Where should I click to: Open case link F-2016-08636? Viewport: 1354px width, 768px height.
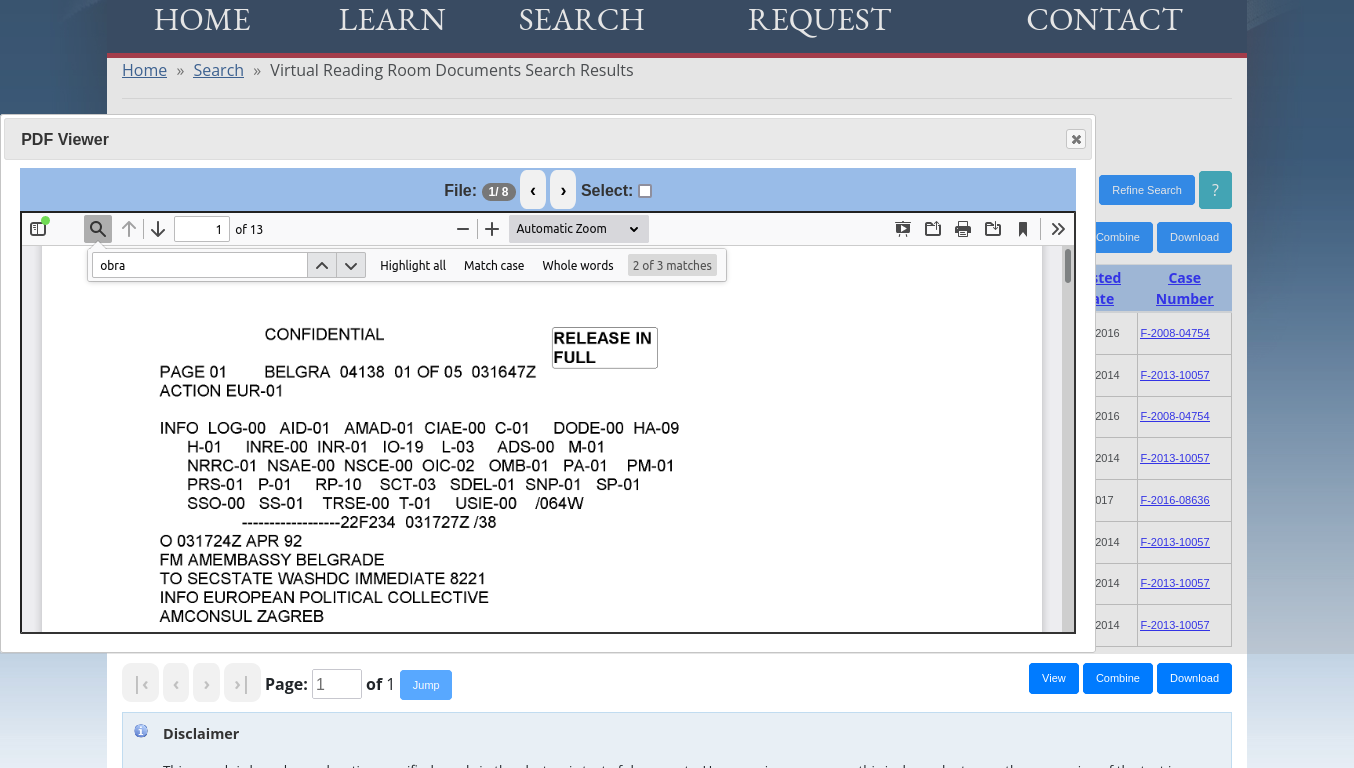coord(1175,500)
